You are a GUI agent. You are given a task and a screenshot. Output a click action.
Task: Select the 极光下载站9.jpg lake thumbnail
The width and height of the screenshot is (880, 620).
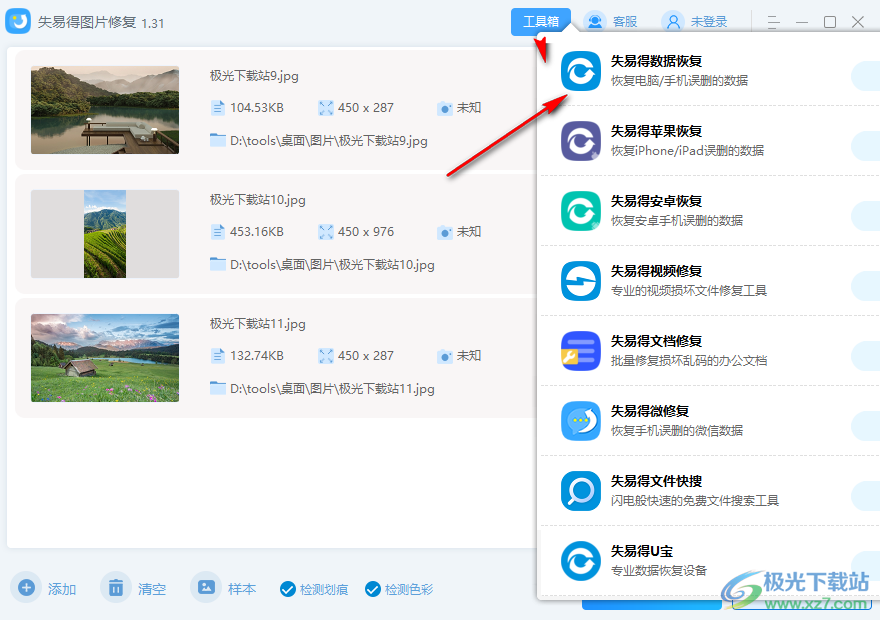click(105, 110)
